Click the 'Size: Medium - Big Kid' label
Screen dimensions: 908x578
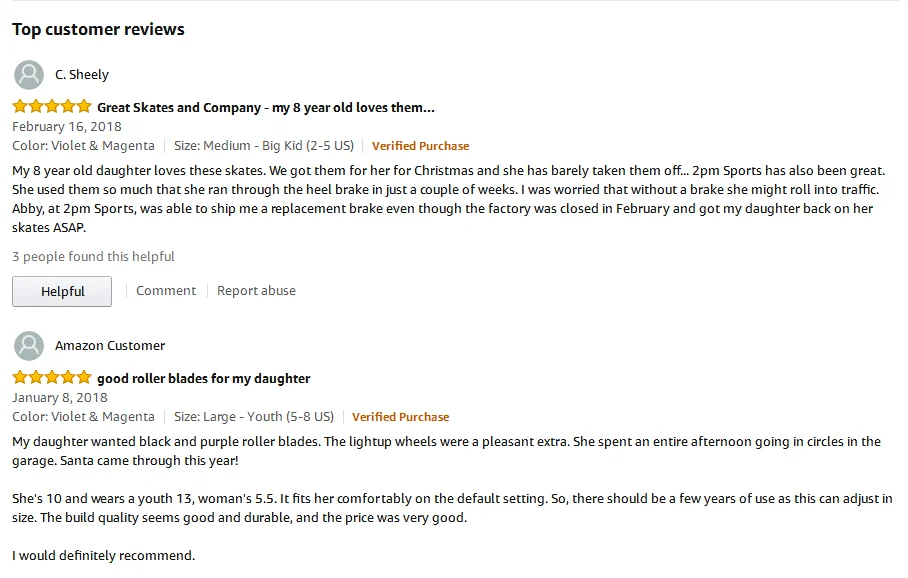264,146
